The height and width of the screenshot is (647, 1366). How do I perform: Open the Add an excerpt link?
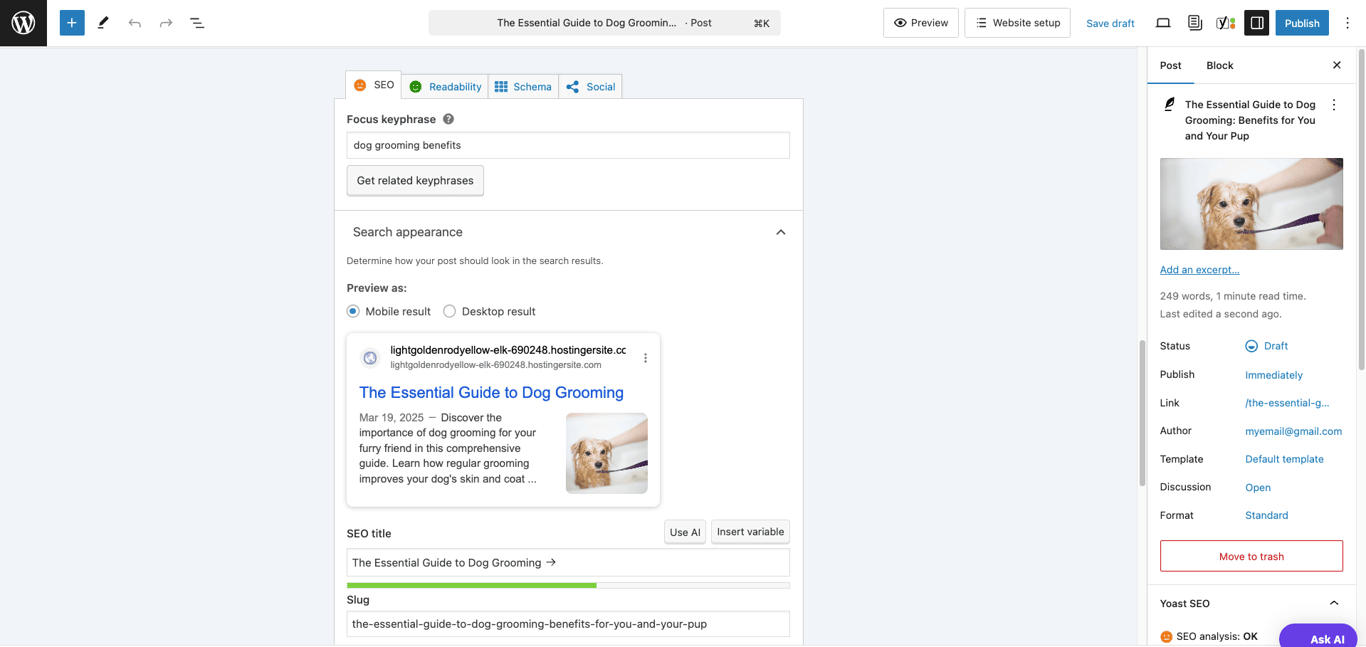tap(1199, 269)
